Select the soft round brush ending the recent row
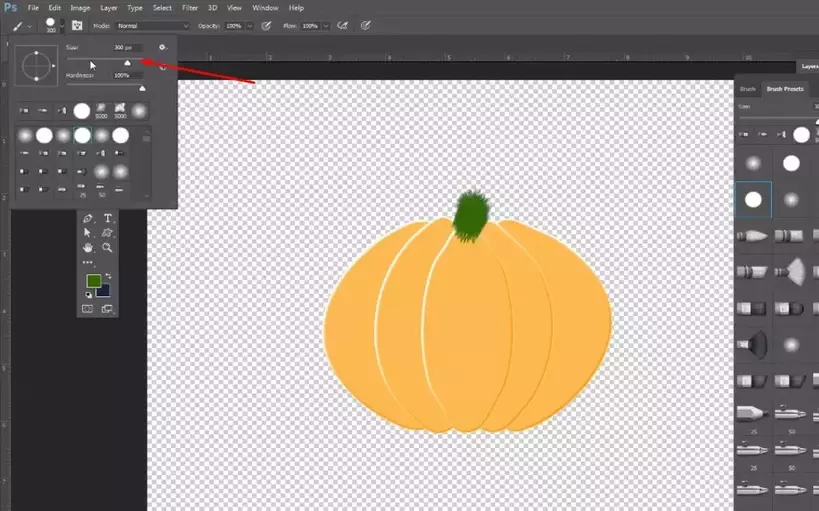 [x=139, y=111]
